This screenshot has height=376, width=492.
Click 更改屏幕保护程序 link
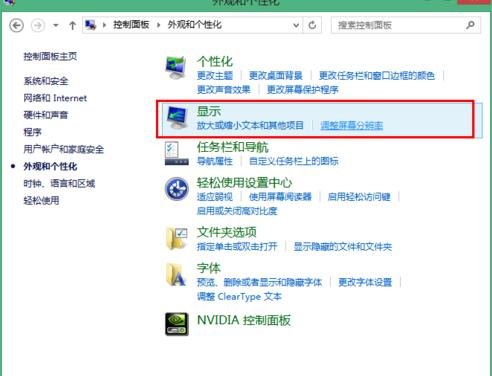click(x=303, y=90)
